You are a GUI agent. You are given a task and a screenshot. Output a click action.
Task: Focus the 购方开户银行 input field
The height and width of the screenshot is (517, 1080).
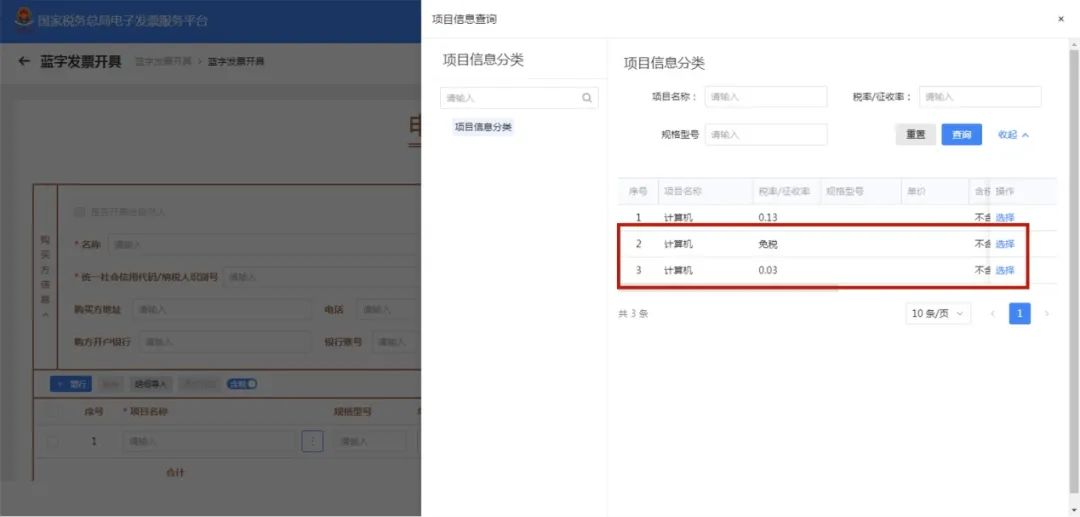pos(225,341)
